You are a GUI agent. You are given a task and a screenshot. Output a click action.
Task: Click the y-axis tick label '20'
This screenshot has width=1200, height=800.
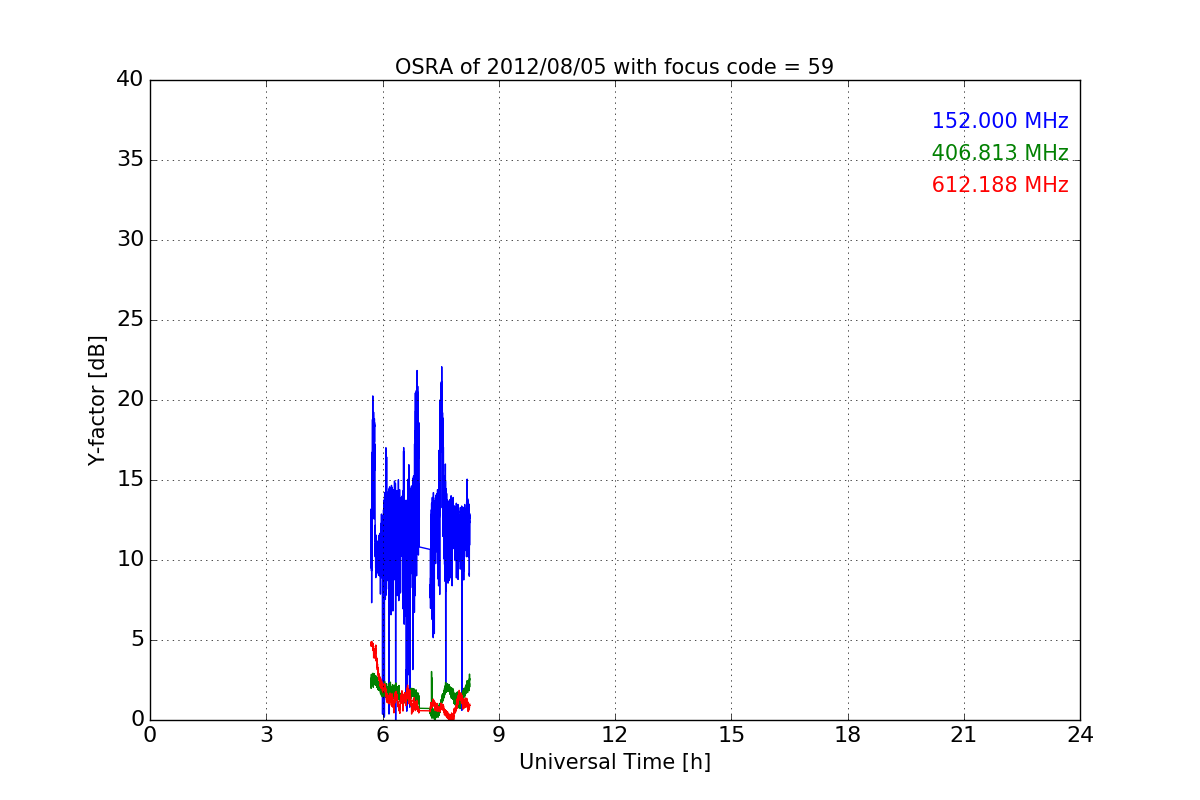130,400
